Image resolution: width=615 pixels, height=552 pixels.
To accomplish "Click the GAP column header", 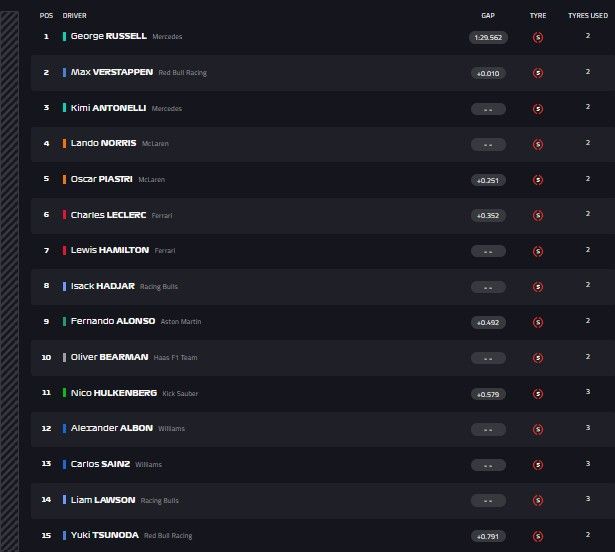I will click(488, 16).
